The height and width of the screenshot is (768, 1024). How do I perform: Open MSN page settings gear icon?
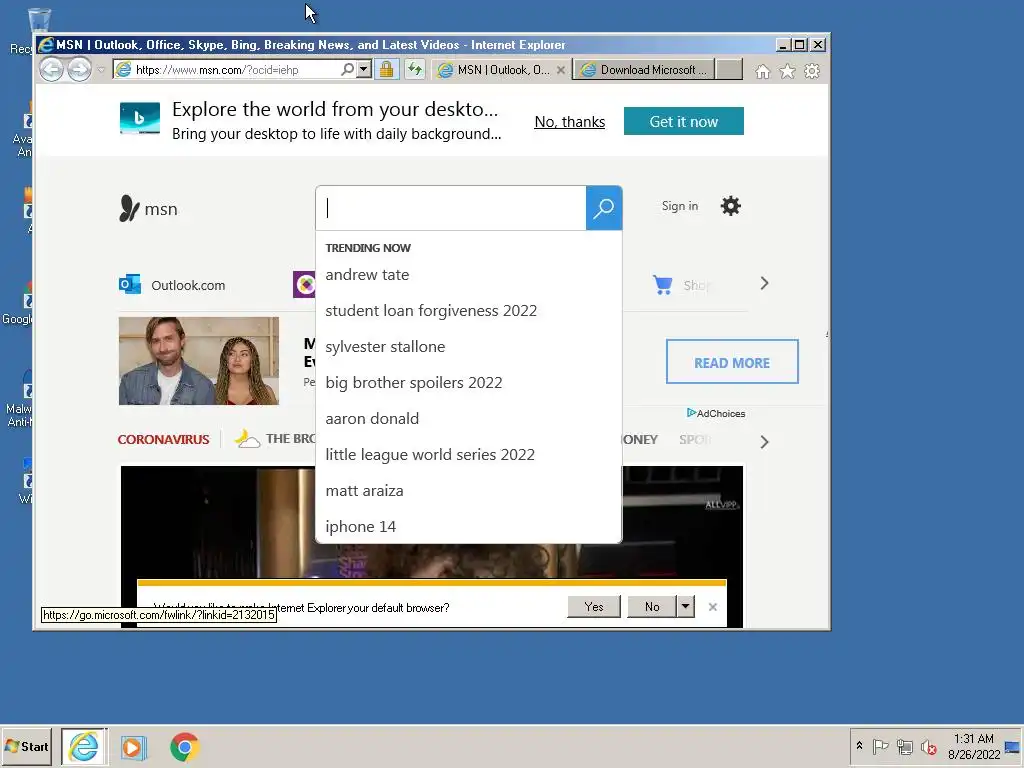730,206
